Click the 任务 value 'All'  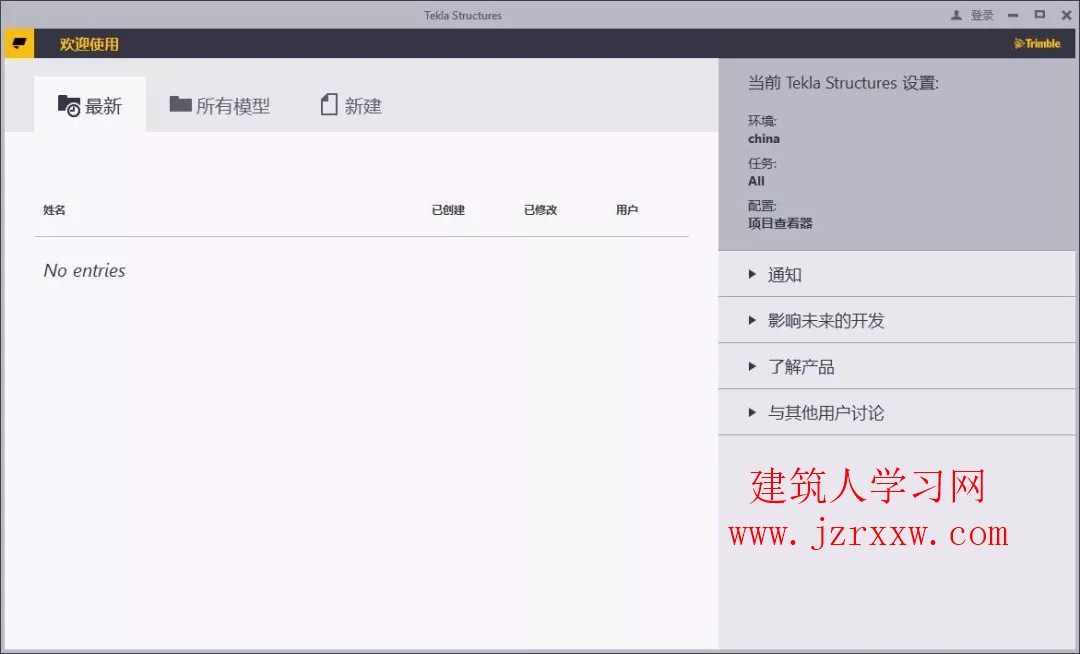point(756,181)
